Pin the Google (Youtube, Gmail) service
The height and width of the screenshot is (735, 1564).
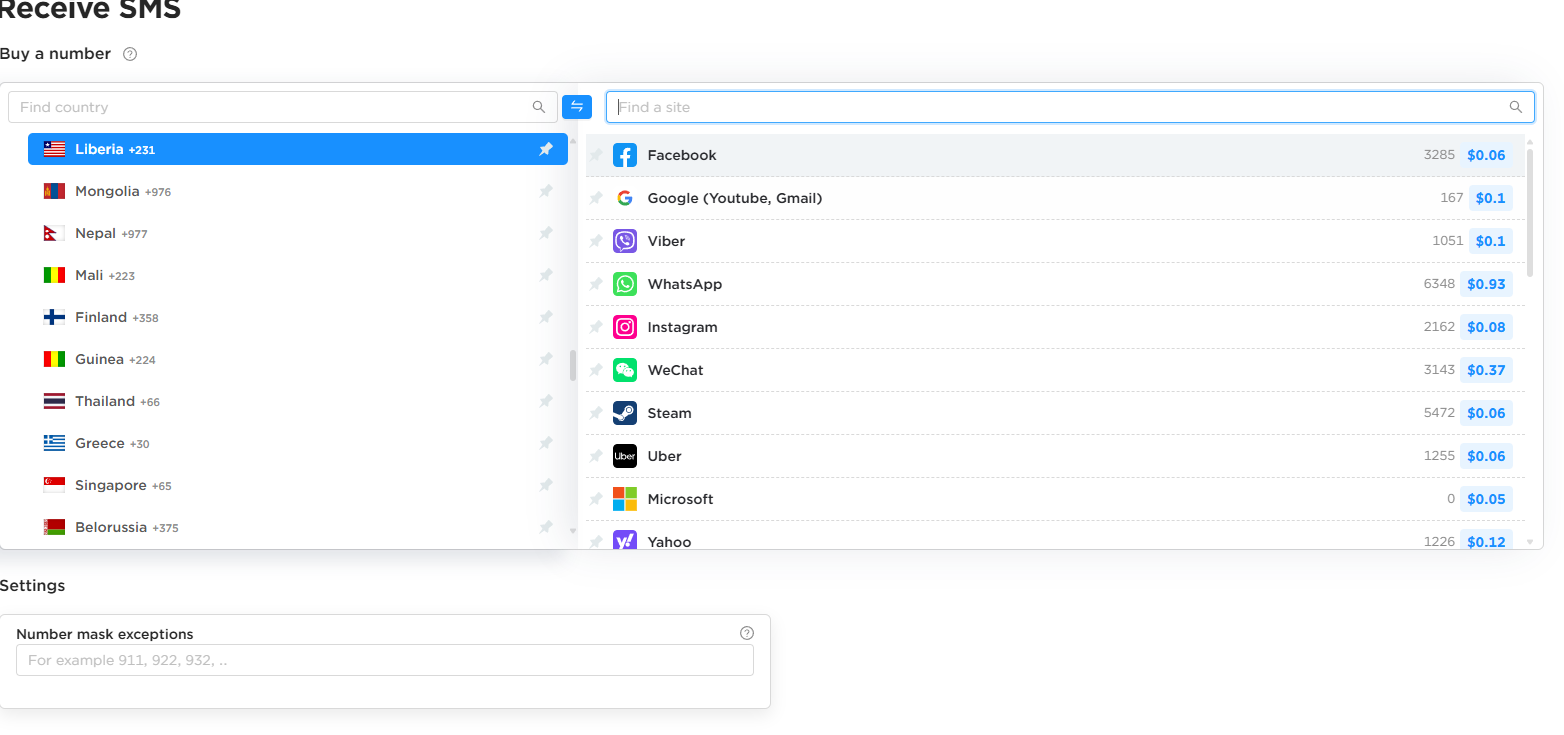point(596,198)
